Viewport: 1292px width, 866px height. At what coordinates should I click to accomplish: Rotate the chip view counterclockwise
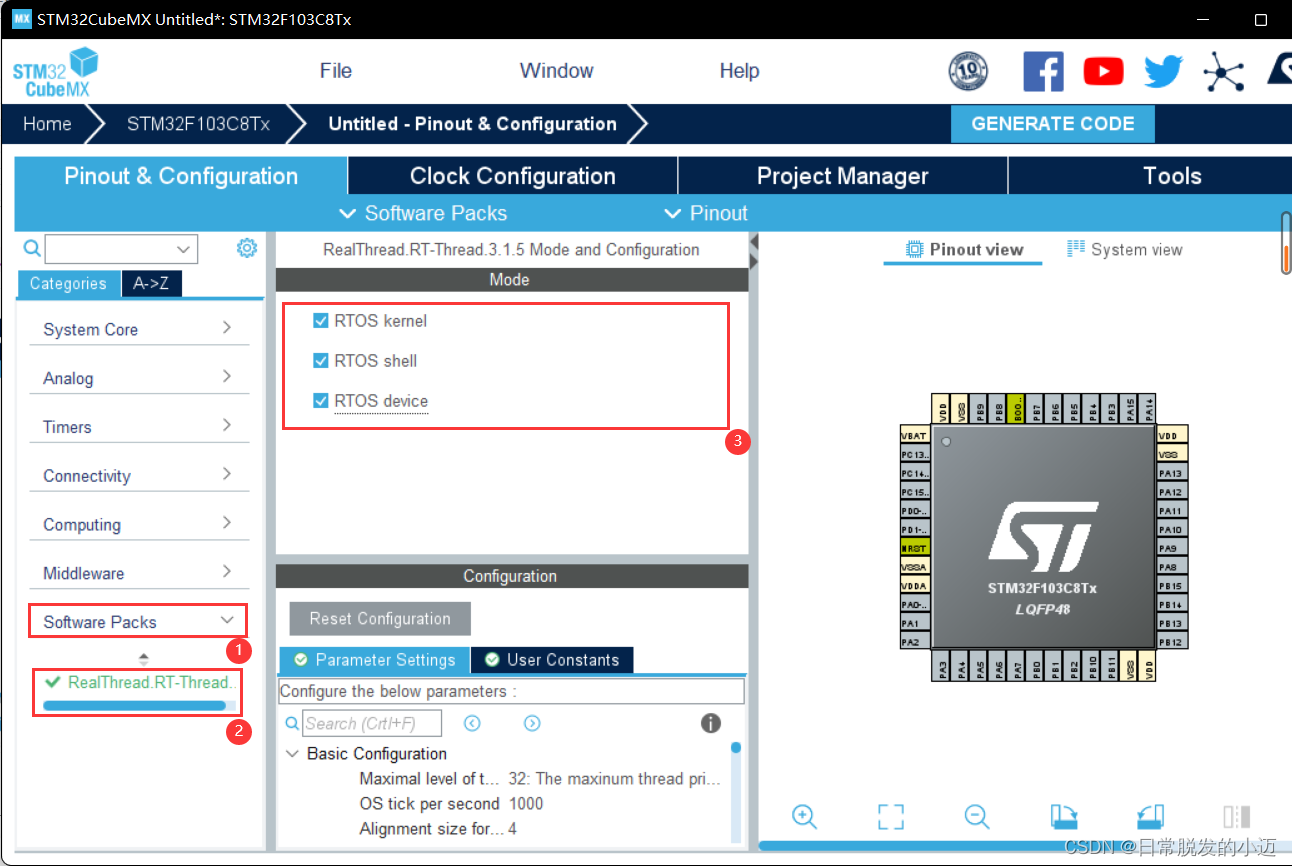[x=1151, y=816]
